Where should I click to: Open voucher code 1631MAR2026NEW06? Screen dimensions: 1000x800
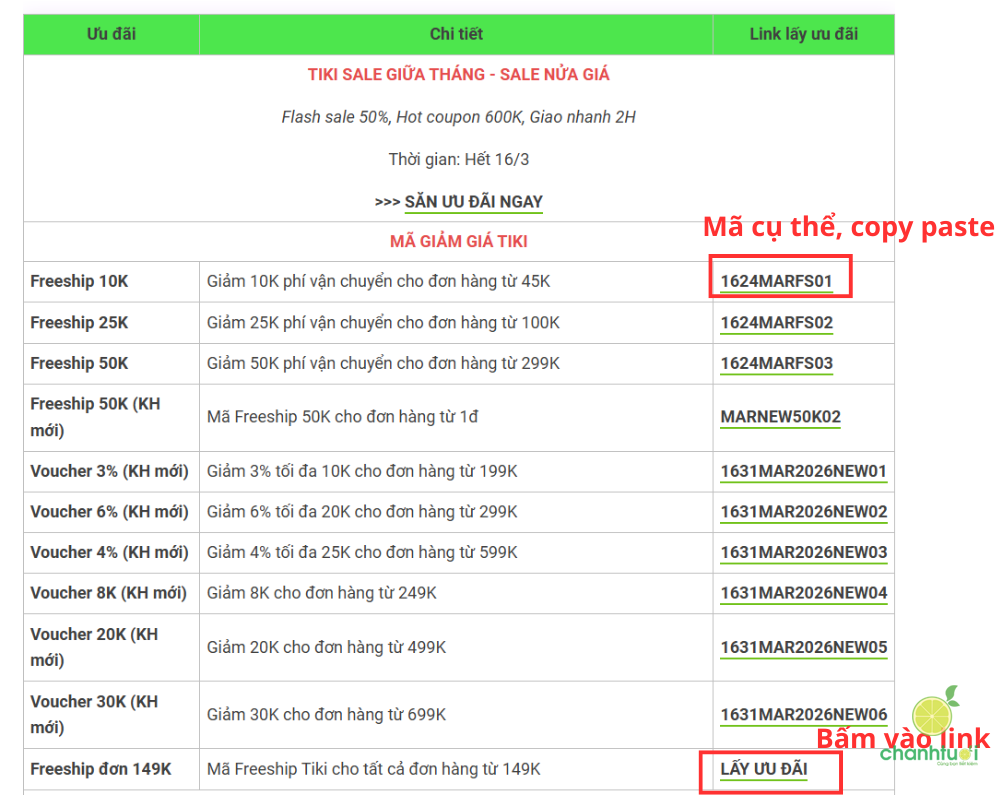click(x=803, y=715)
